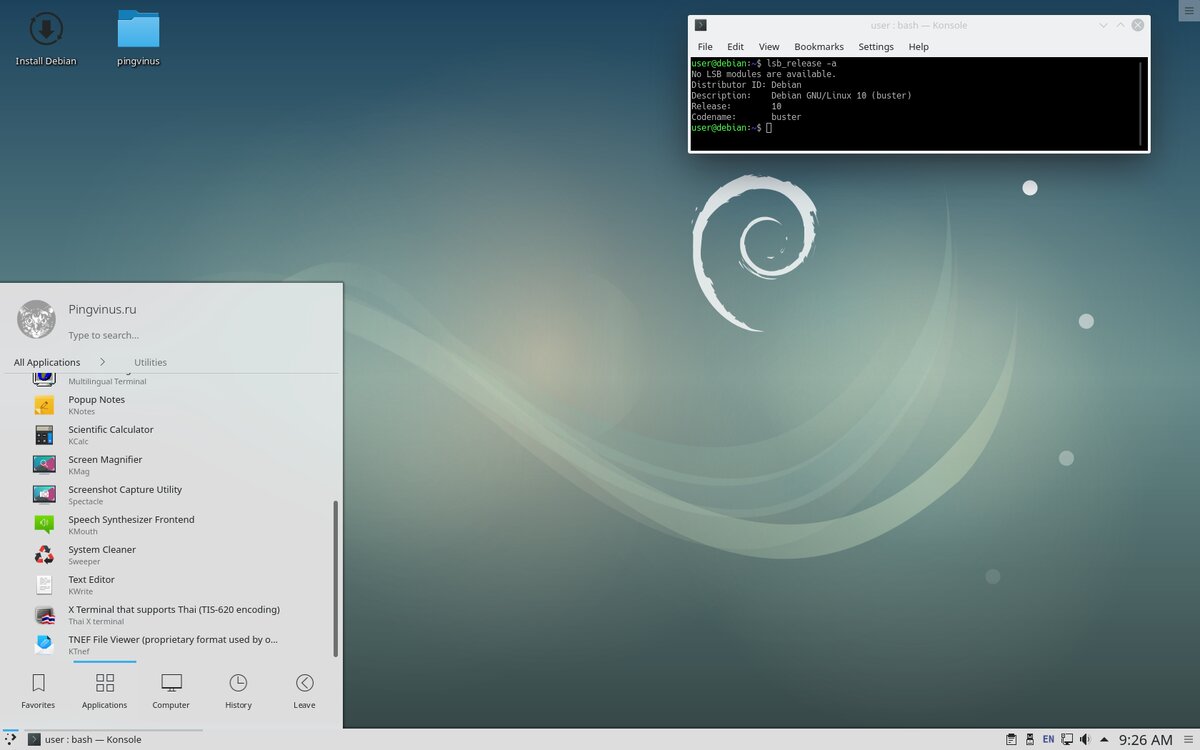Open the Konsole Edit menu
This screenshot has width=1200, height=750.
(735, 46)
